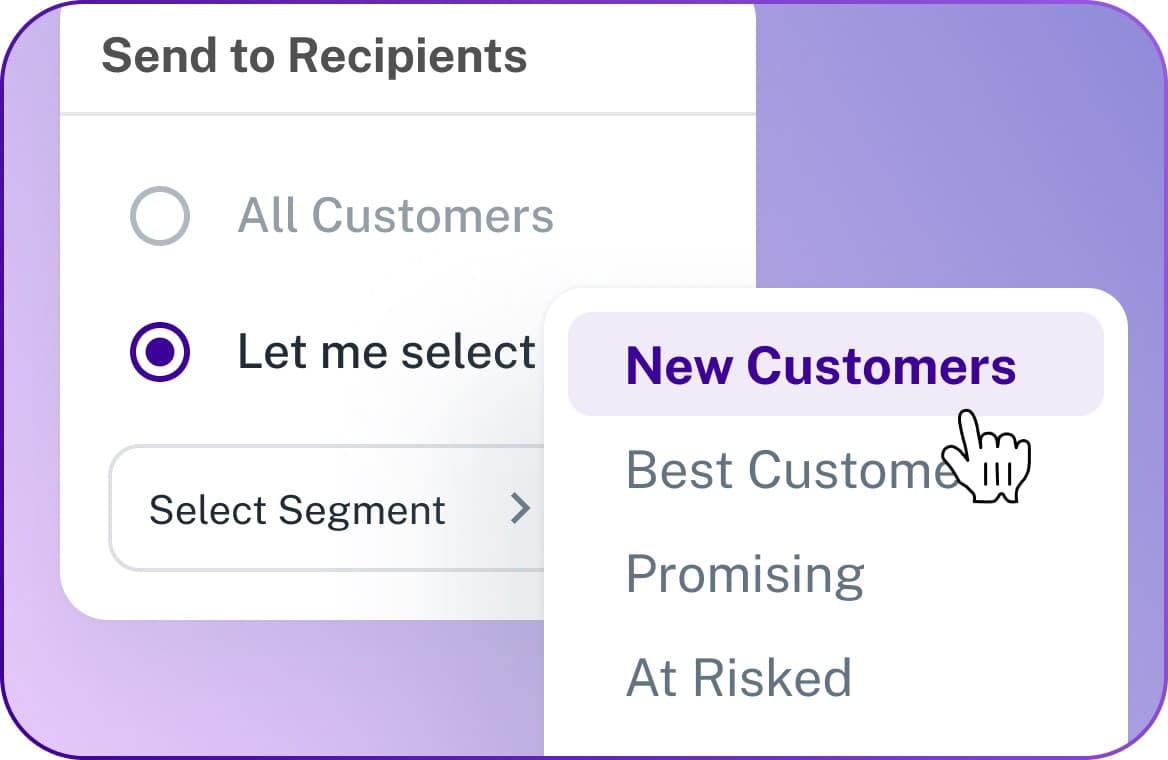Click the "Best" word in the segment list
The image size is (1168, 760).
pos(679,470)
